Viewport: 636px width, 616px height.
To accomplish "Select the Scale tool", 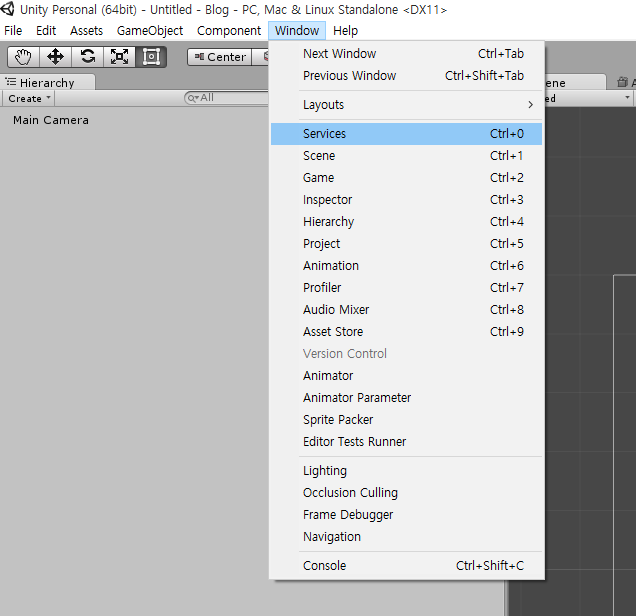I will tap(119, 57).
